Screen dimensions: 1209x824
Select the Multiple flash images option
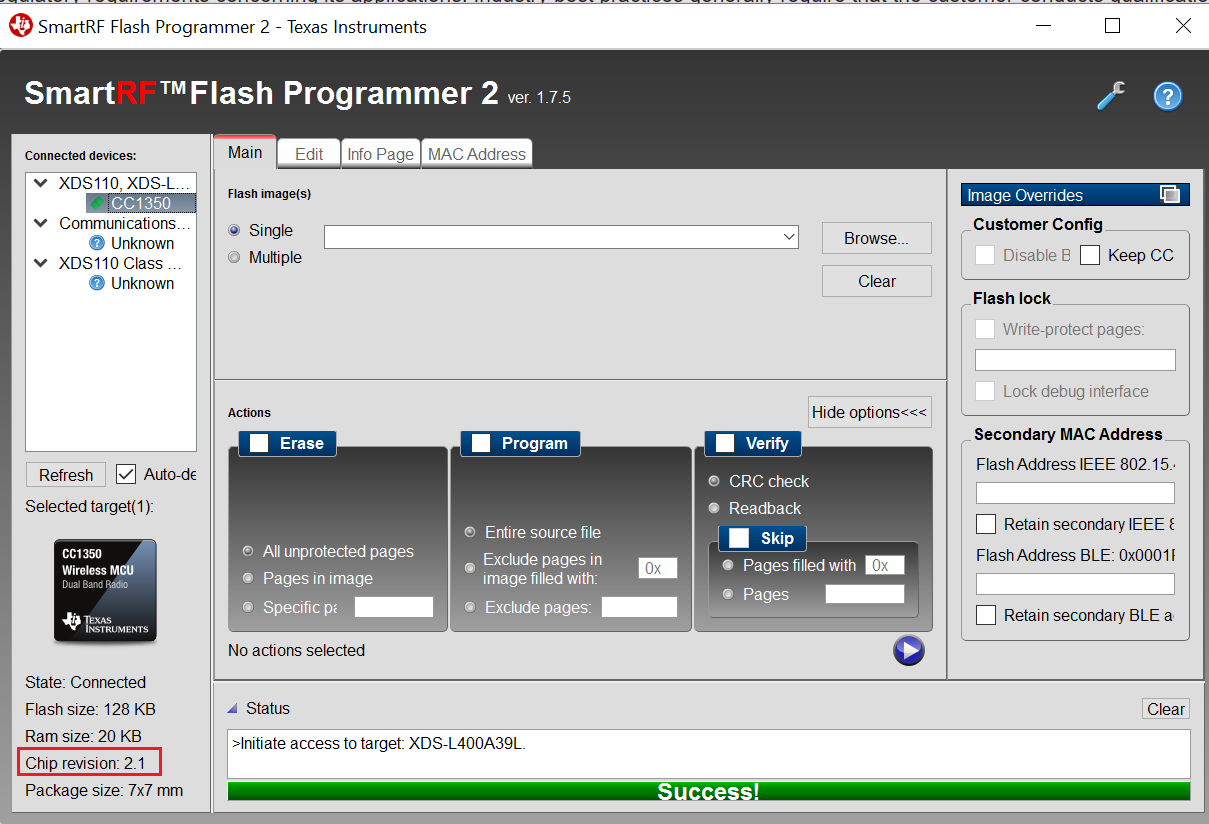(x=234, y=257)
